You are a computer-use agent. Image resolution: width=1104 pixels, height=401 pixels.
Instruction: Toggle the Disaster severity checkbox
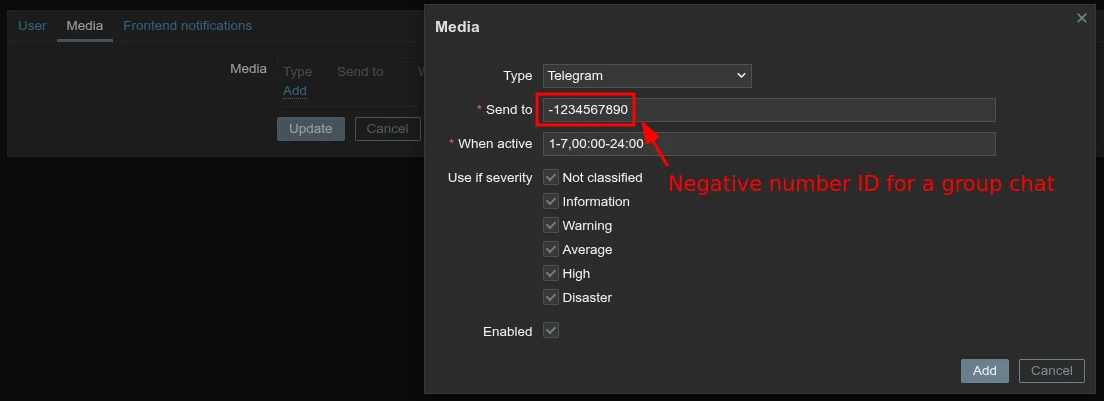tap(551, 297)
